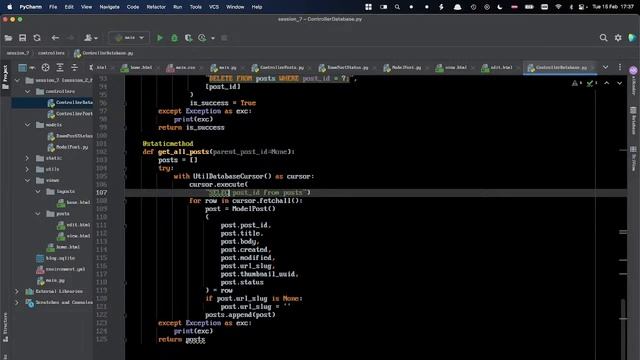Click the purple assistant icon on right stripe
Viewport: 640px width, 360px height.
coord(633,71)
